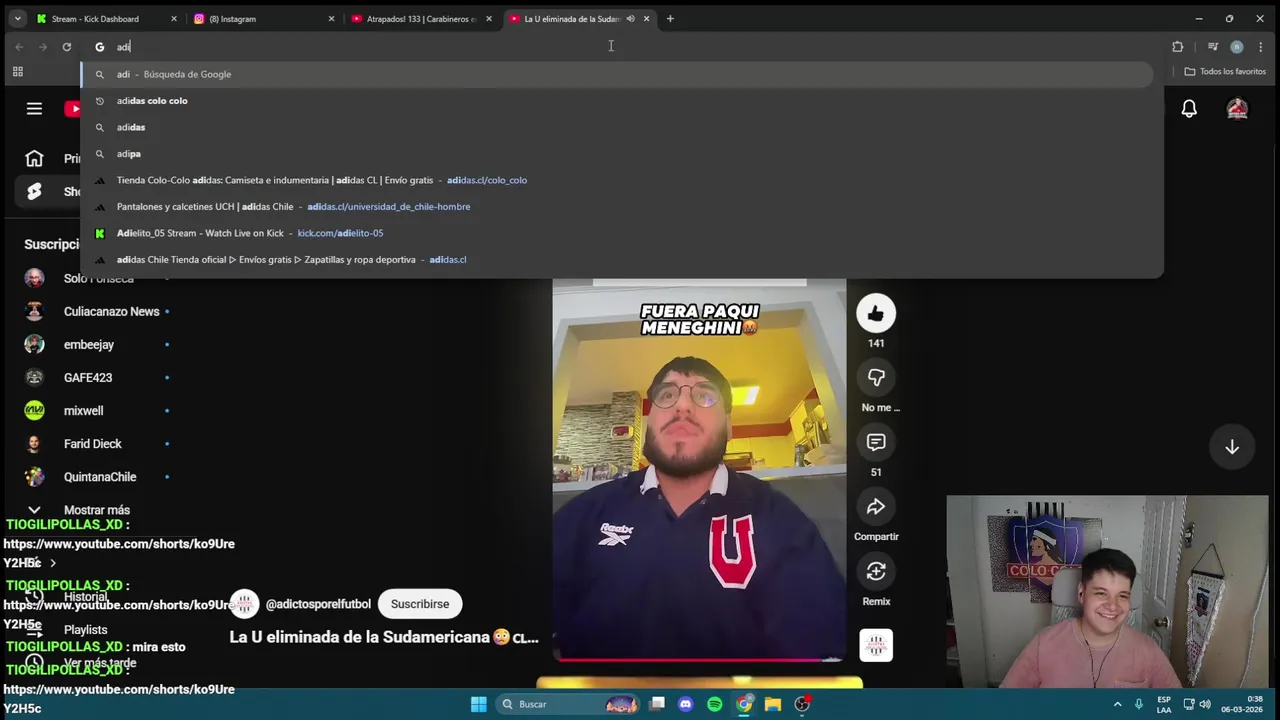Open Windows Start menu
The image size is (1280, 720).
478,704
